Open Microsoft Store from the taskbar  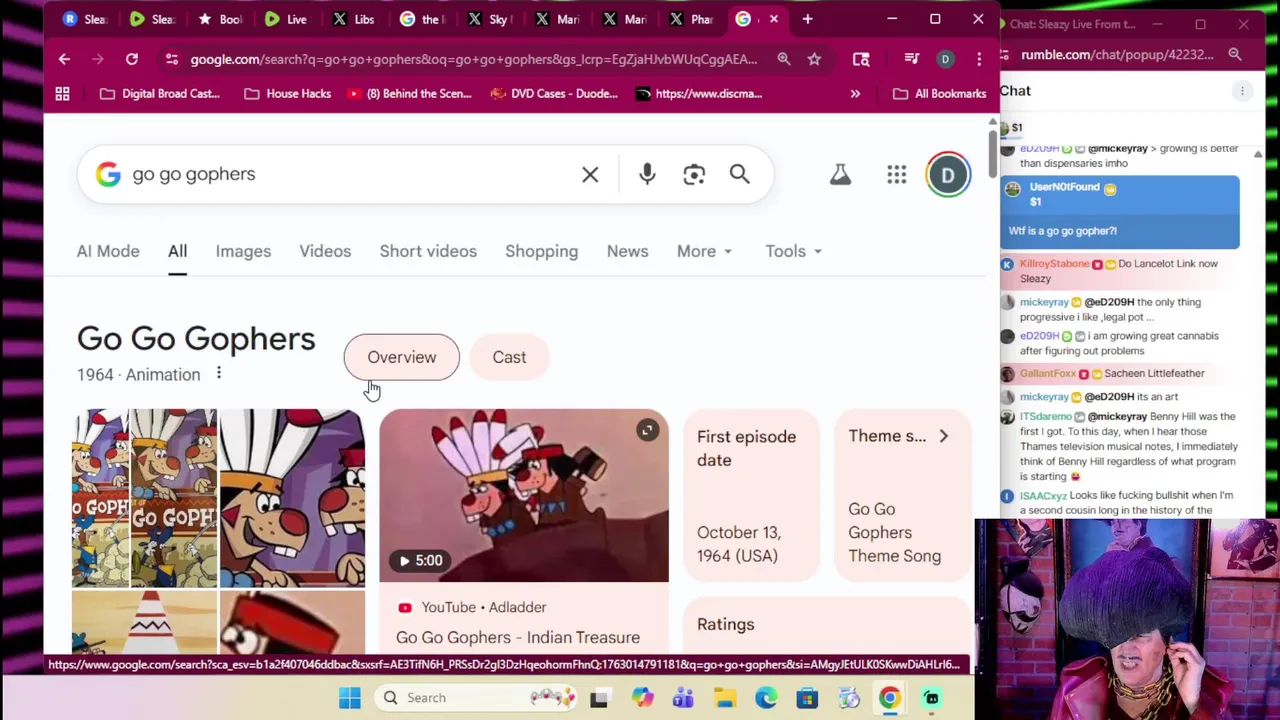[807, 697]
